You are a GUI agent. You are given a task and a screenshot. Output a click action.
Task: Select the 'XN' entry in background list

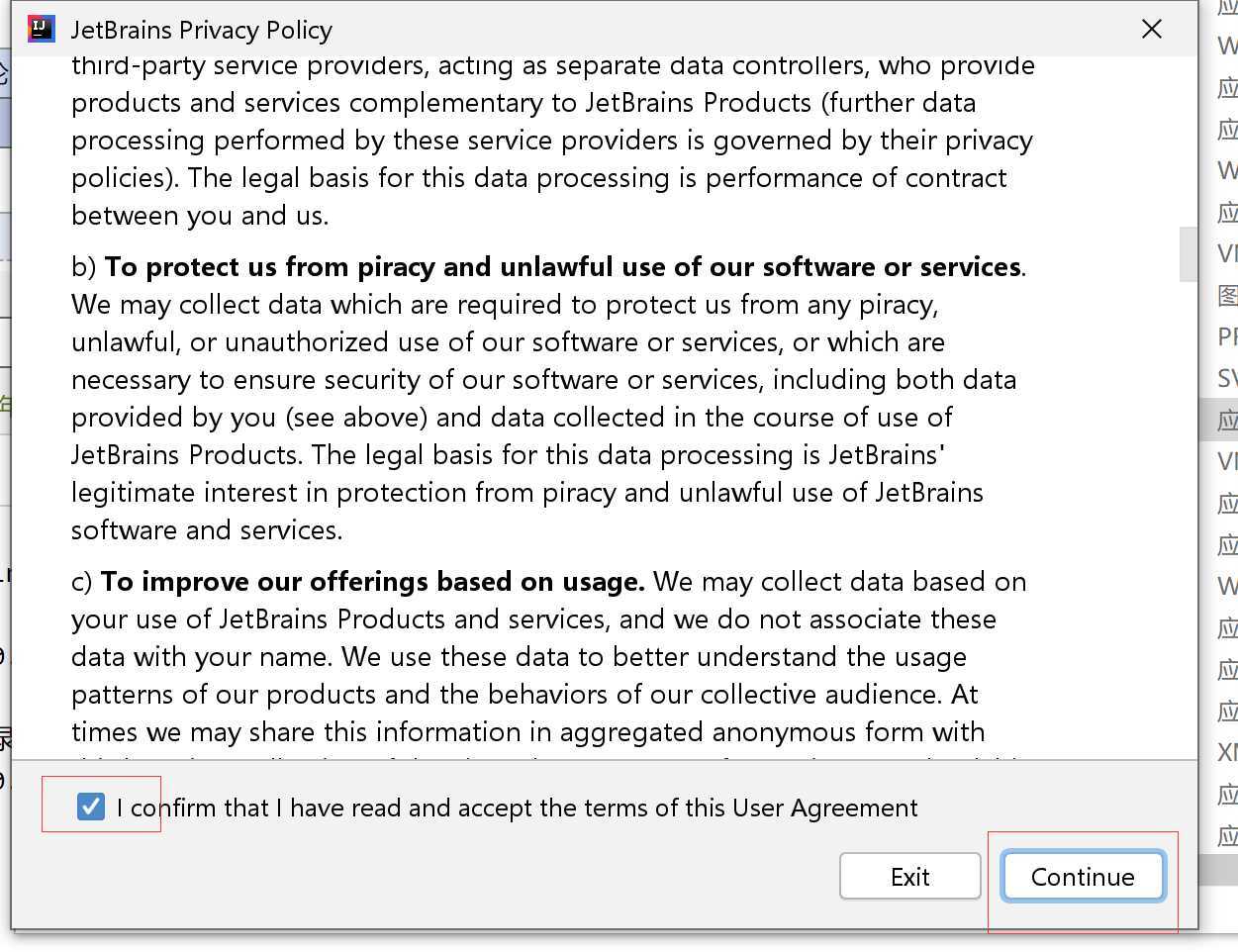point(1227,752)
